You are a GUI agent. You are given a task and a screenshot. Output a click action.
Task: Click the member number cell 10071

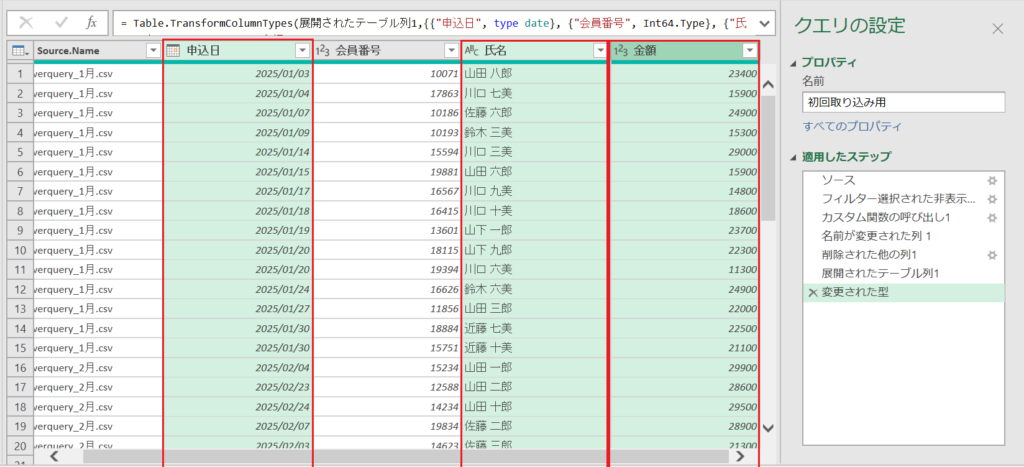tap(387, 74)
